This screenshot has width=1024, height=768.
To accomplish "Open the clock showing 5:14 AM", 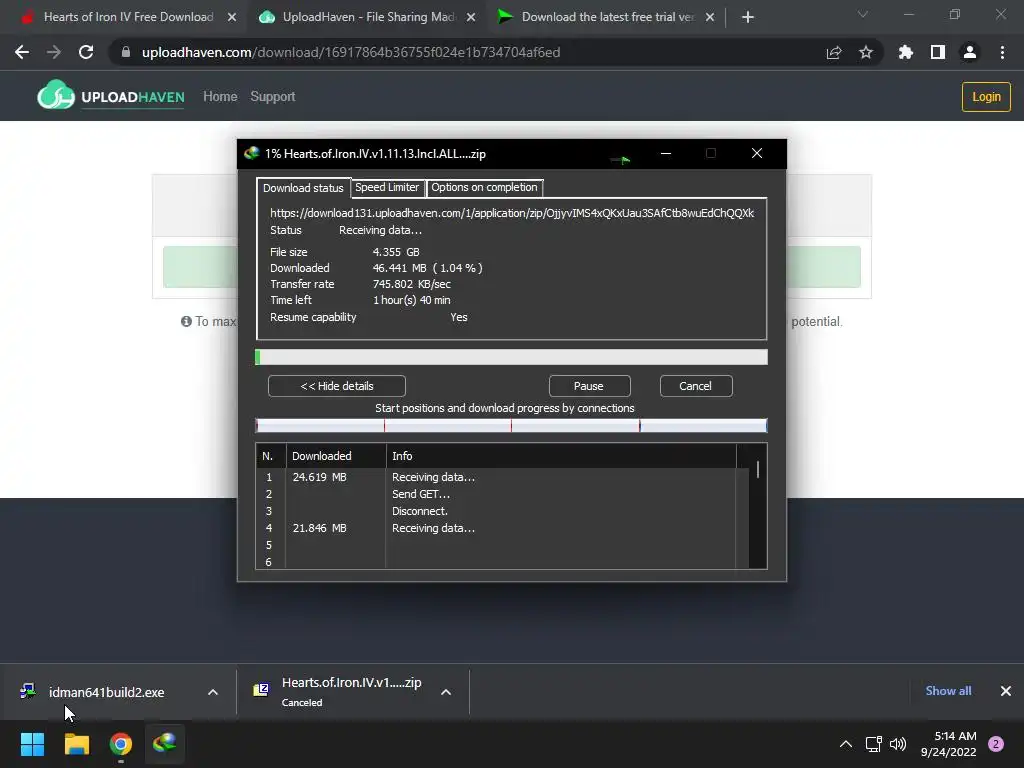I will pos(949,744).
